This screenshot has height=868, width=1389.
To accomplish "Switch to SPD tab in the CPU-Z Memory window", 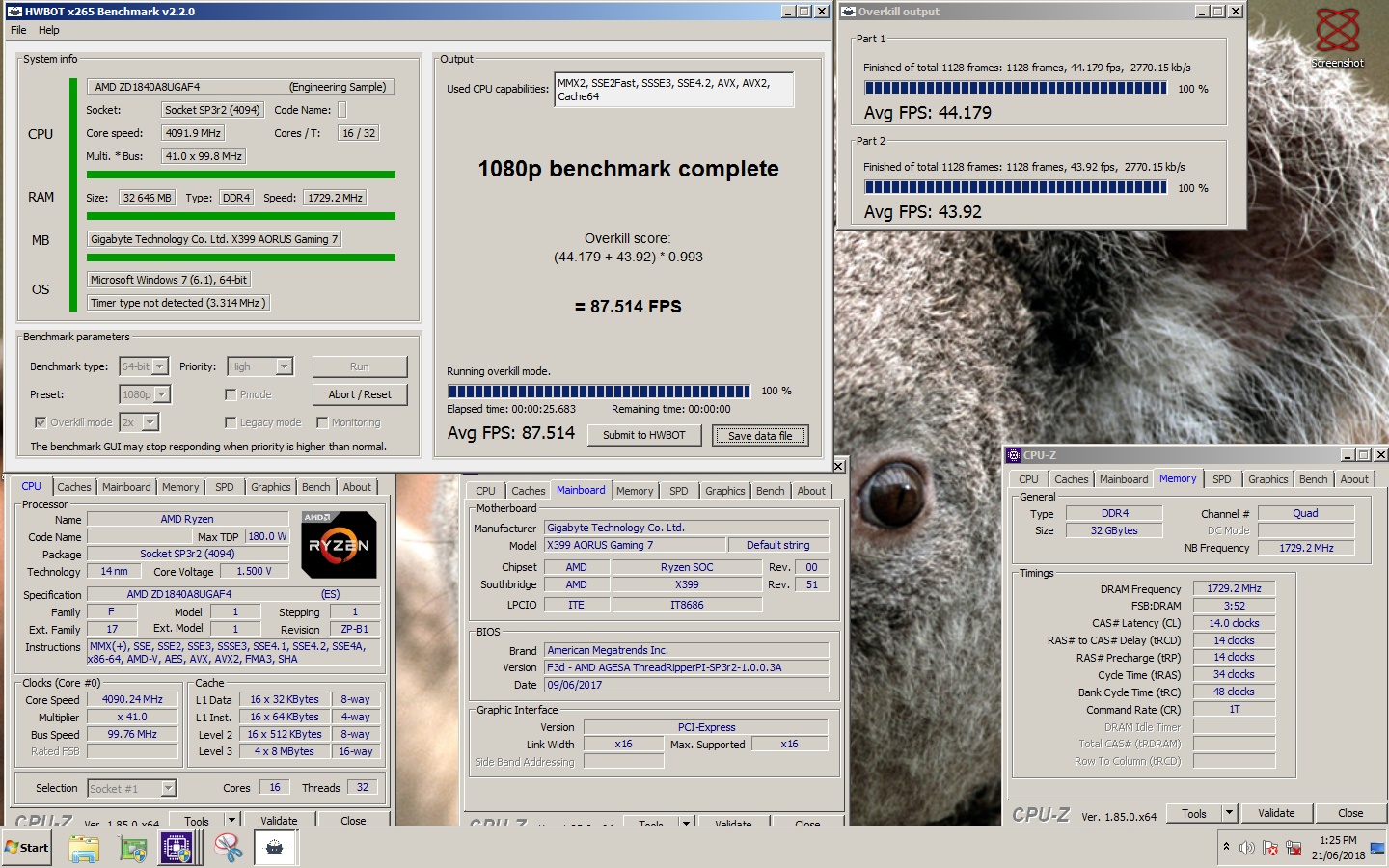I will tap(1221, 479).
